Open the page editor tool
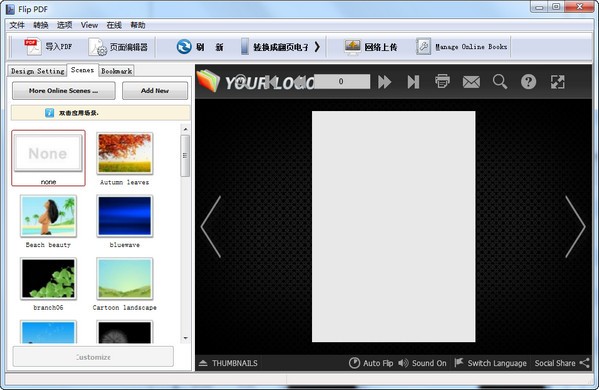Image resolution: width=599 pixels, height=390 pixels. pos(118,47)
